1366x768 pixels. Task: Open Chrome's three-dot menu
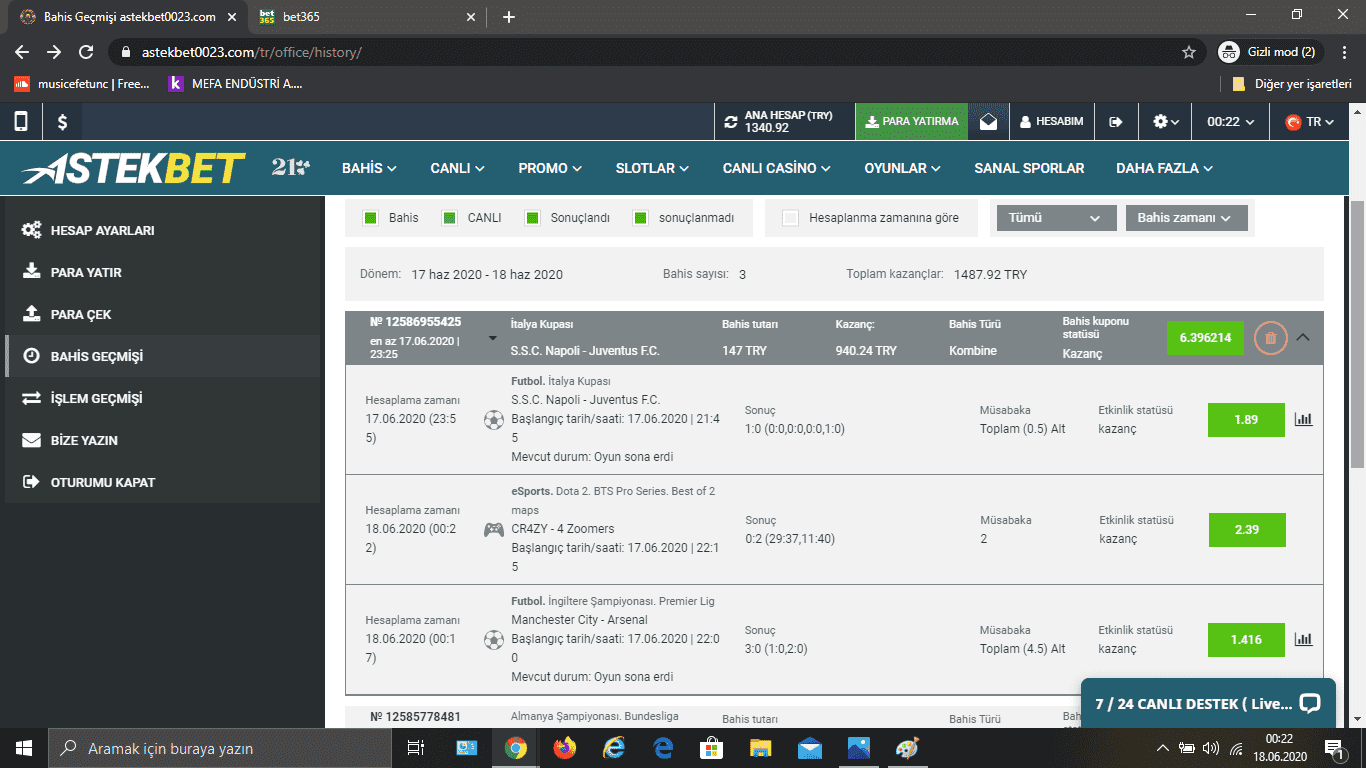click(x=1345, y=52)
